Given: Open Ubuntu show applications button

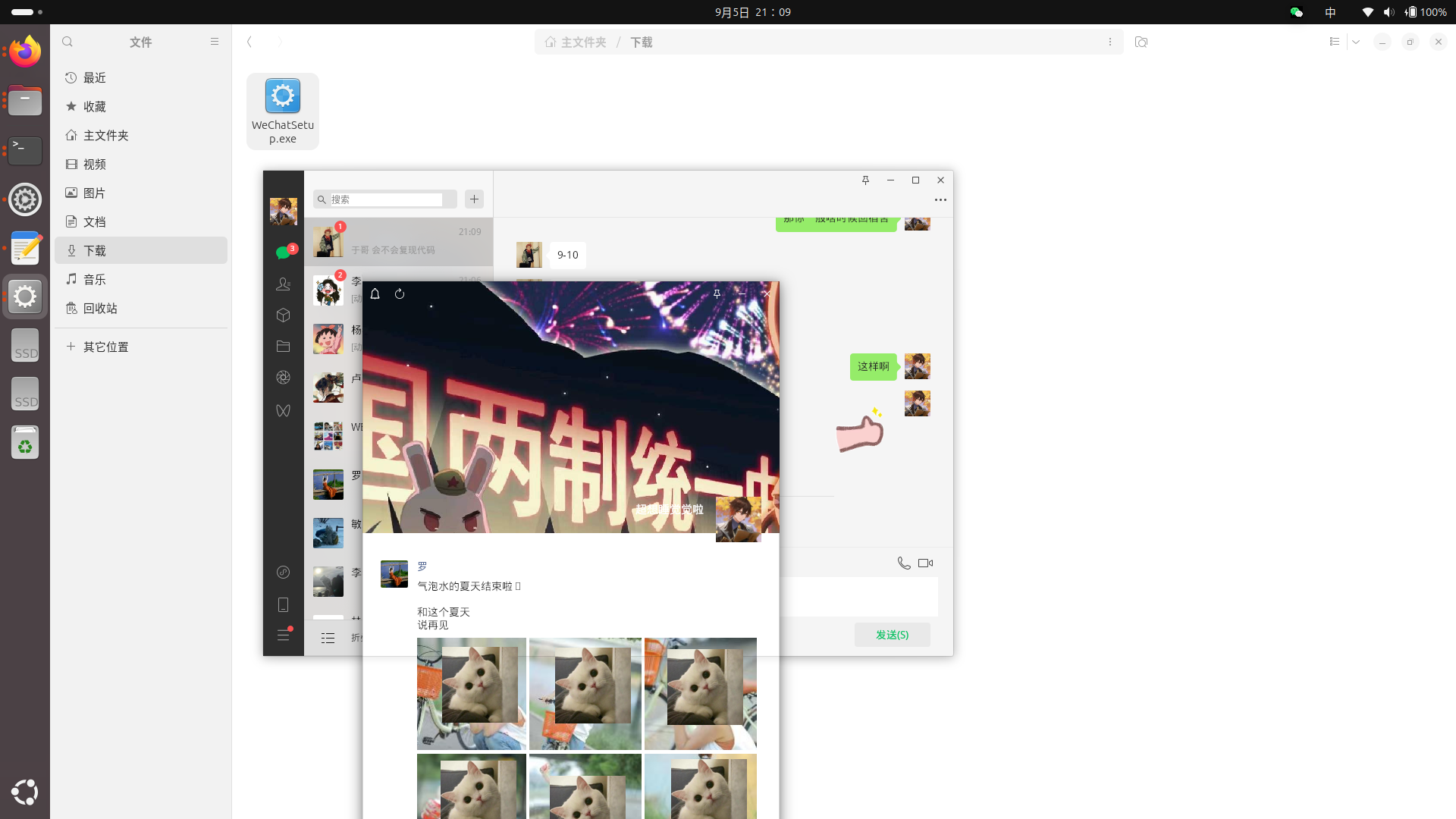Looking at the screenshot, I should point(25,792).
